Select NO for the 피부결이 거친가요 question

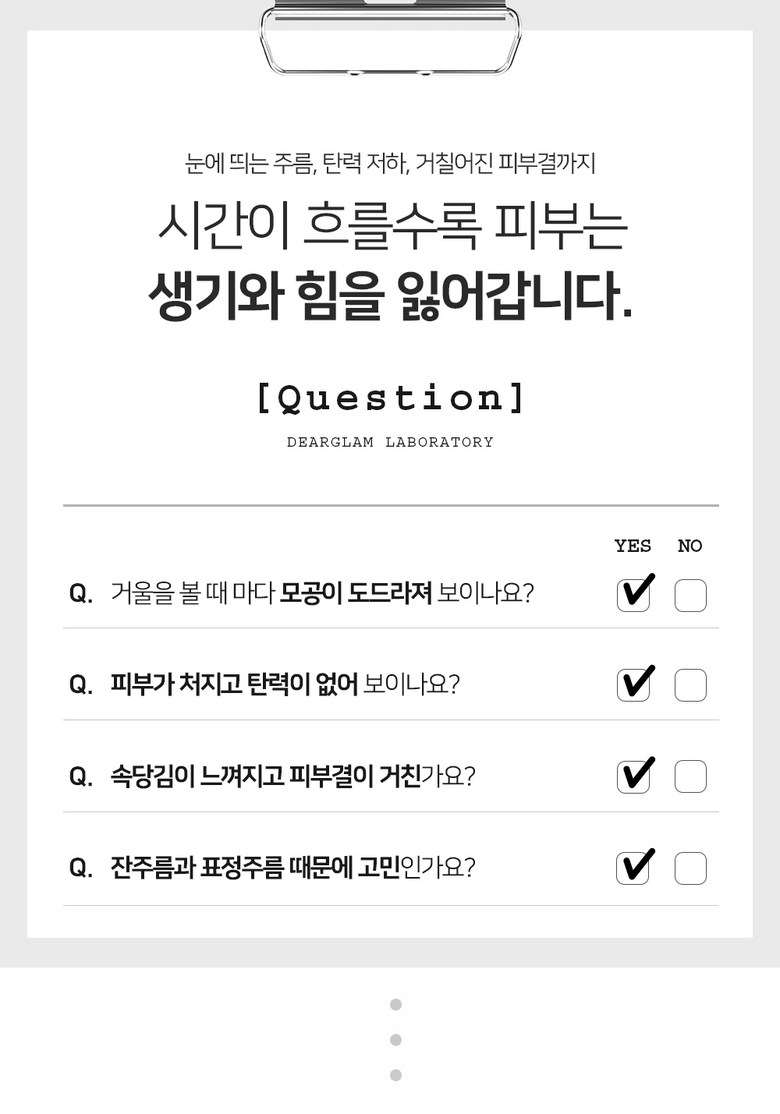click(690, 777)
